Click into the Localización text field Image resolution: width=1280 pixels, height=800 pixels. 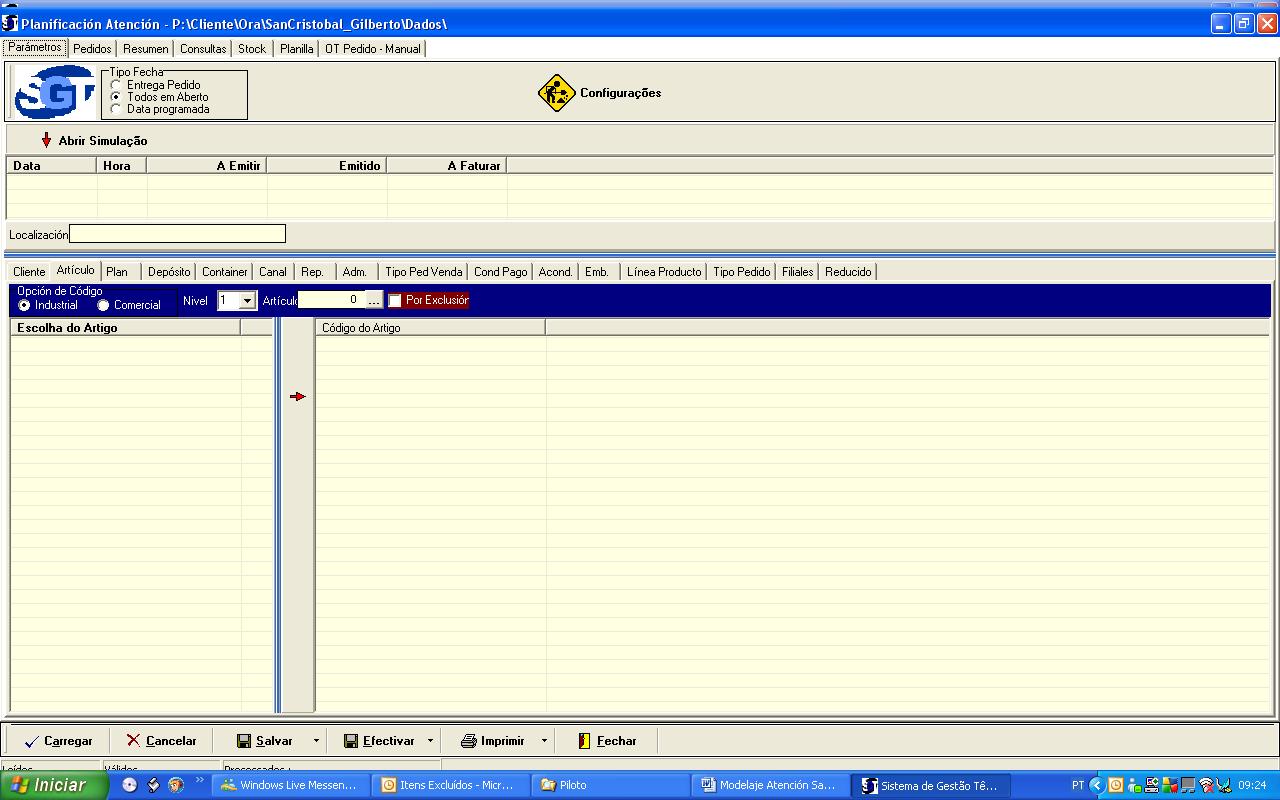coord(177,234)
